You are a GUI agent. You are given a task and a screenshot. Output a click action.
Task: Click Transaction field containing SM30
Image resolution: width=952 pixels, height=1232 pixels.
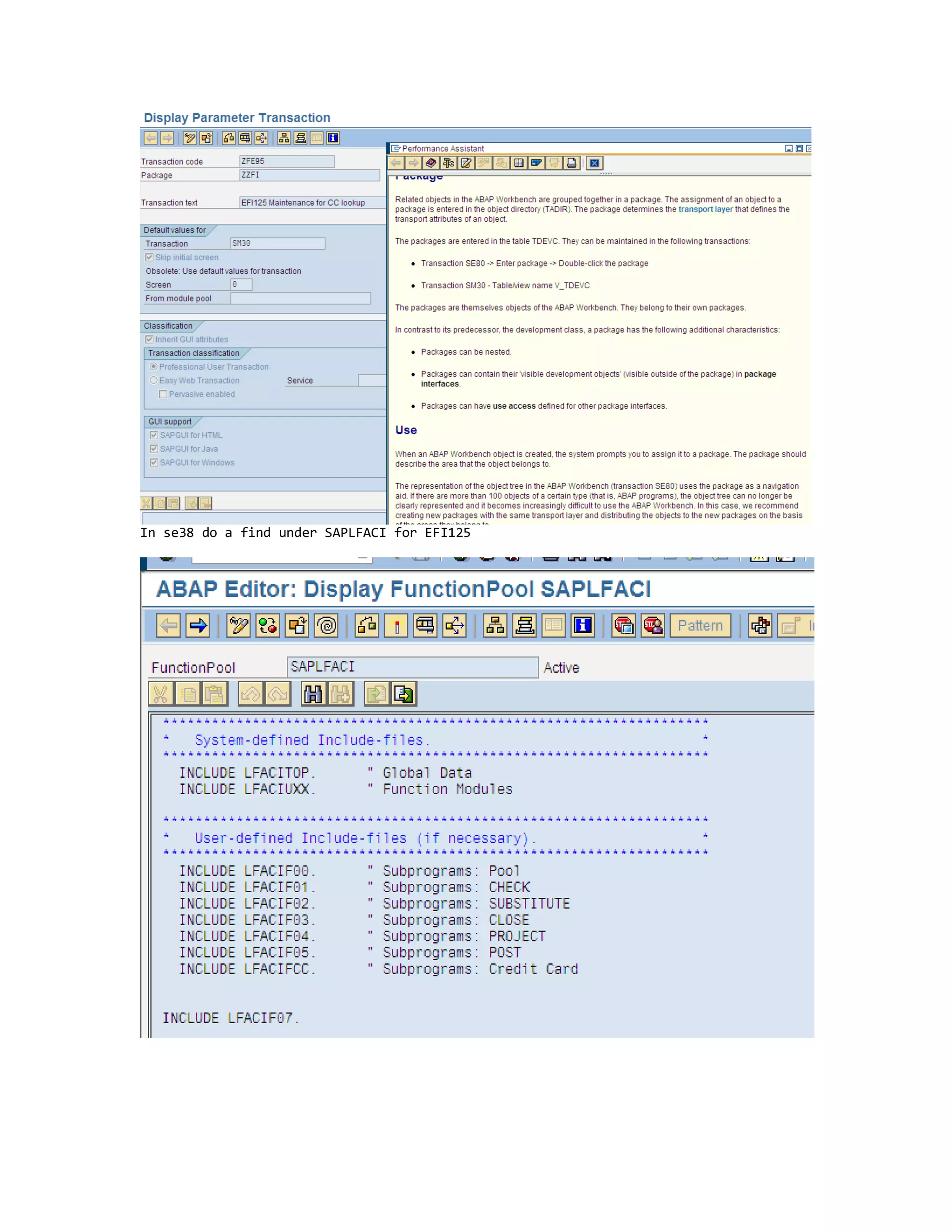[x=278, y=243]
